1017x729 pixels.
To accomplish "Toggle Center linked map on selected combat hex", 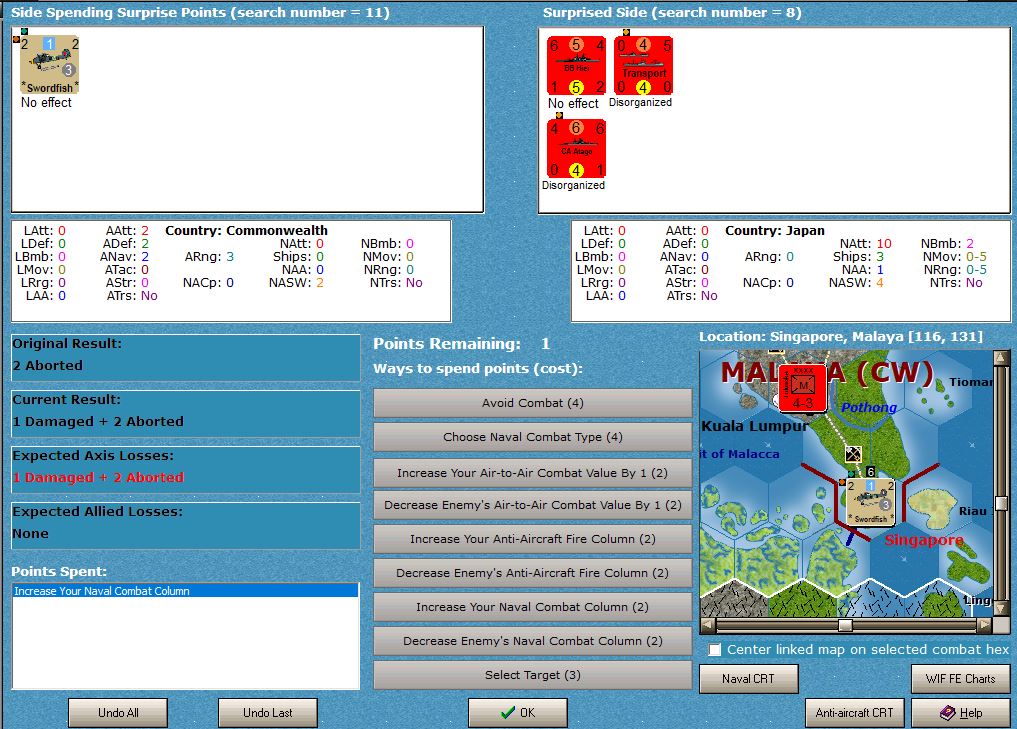I will tap(715, 650).
